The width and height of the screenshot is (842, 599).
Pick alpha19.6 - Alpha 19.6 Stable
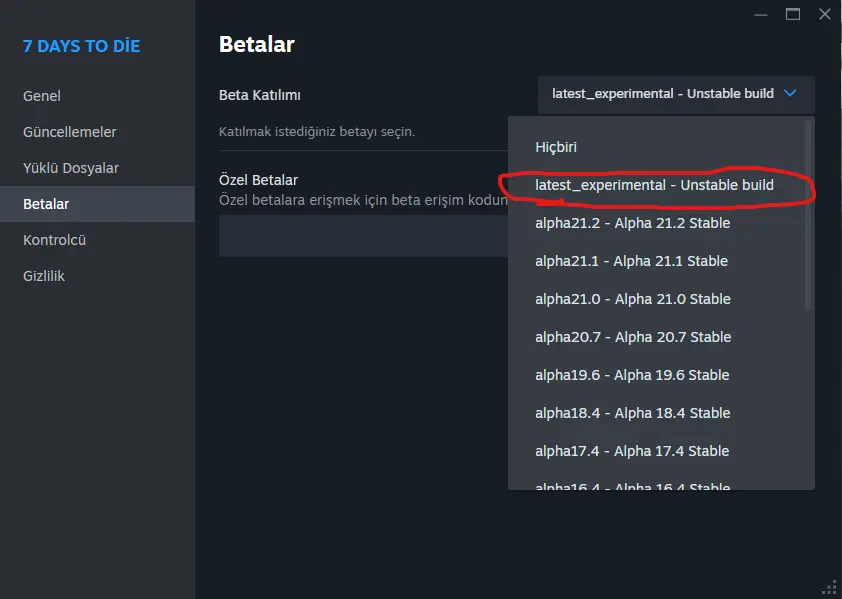pos(656,375)
